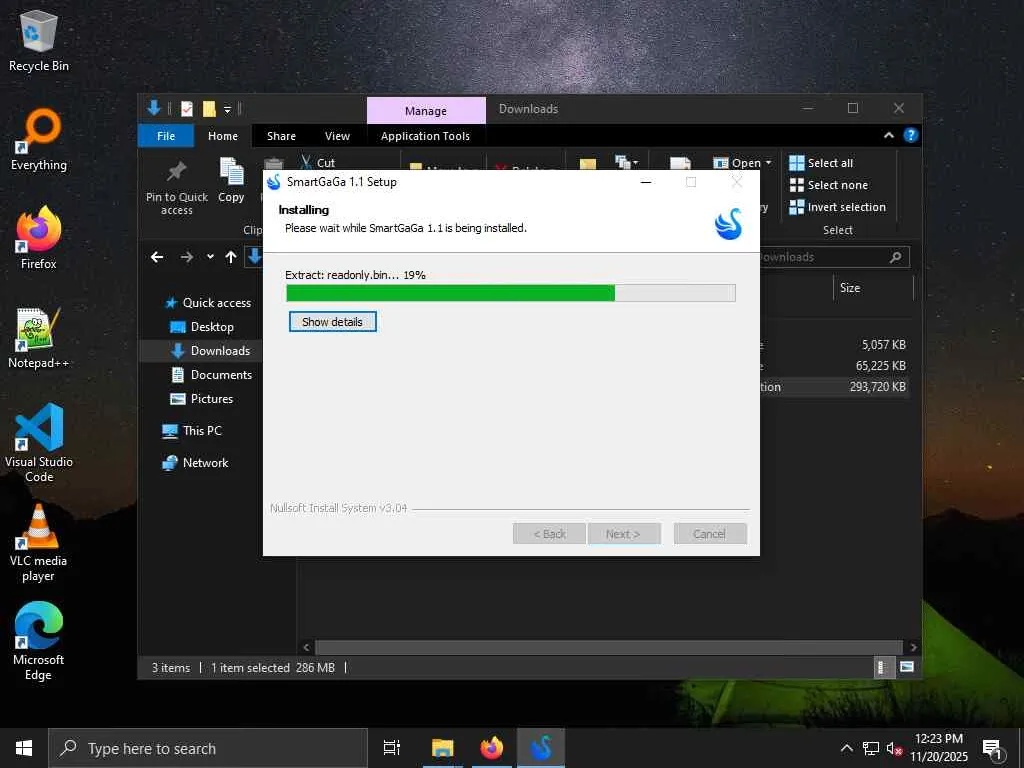Go forward using Explorer forward arrow

click(x=187, y=257)
